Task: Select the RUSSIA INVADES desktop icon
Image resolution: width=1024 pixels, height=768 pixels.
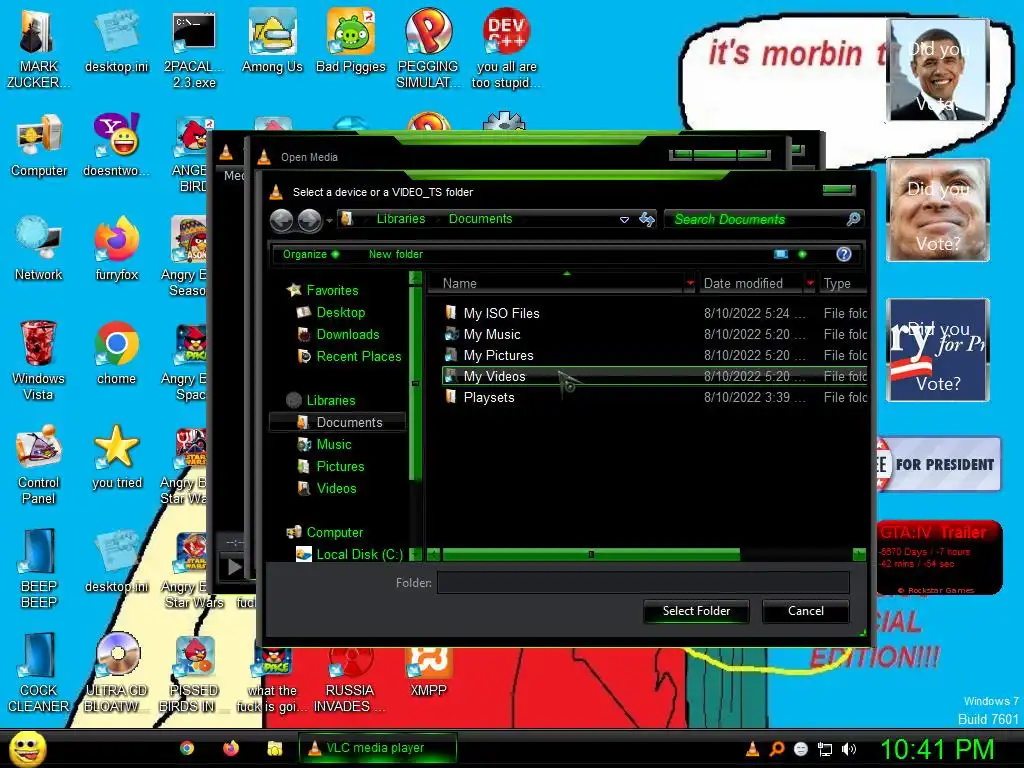Action: click(x=350, y=679)
